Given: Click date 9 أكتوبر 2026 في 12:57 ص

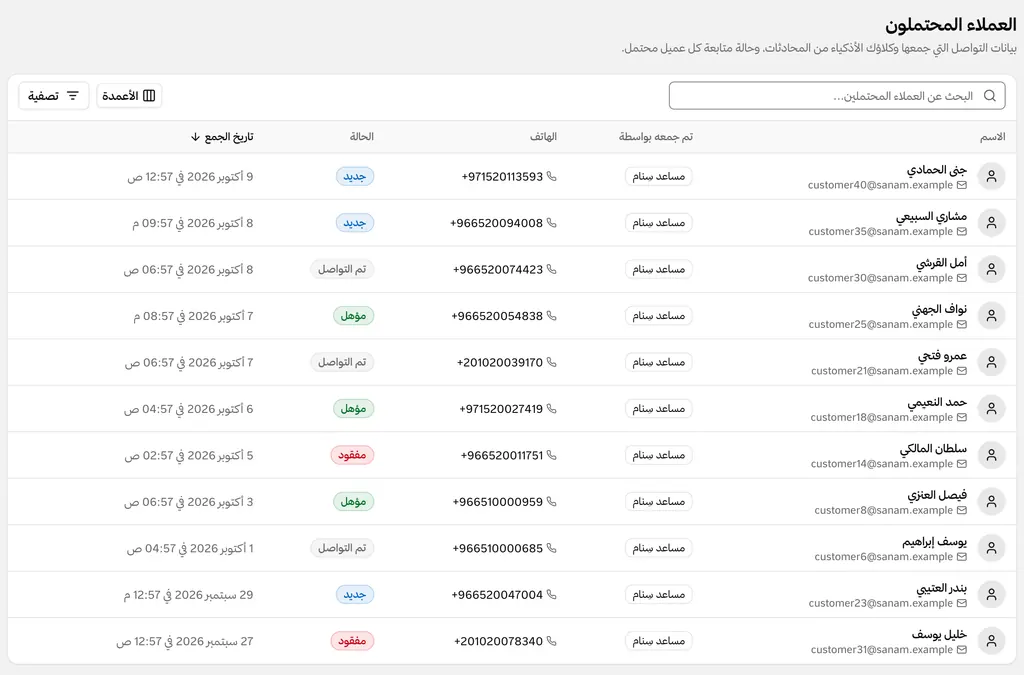Looking at the screenshot, I should click(x=190, y=177).
